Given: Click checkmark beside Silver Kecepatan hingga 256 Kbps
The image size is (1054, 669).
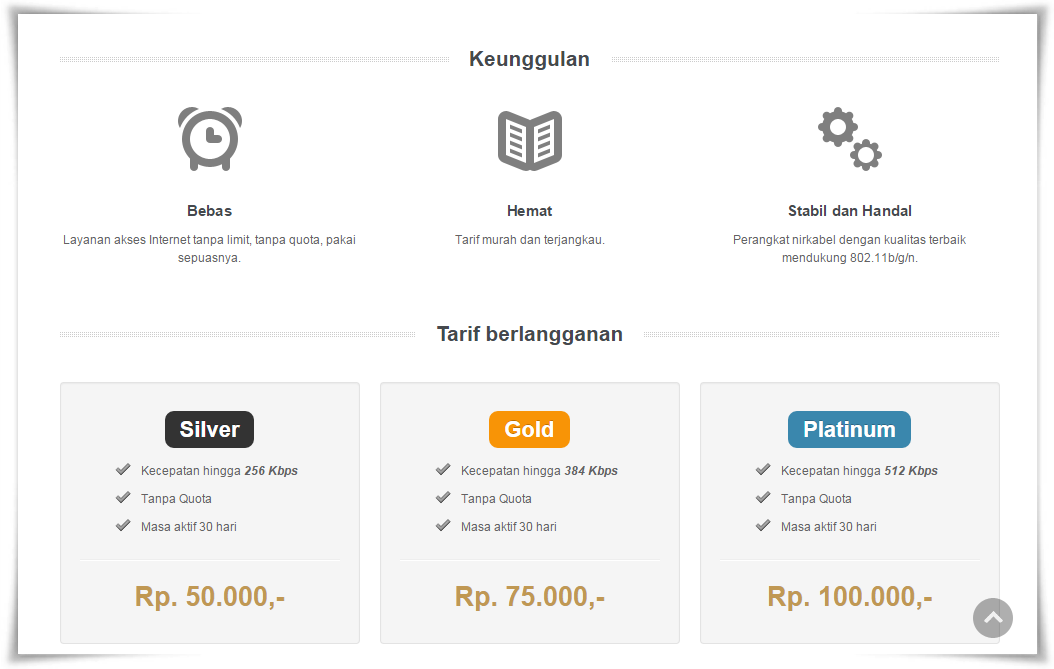Looking at the screenshot, I should 123,469.
